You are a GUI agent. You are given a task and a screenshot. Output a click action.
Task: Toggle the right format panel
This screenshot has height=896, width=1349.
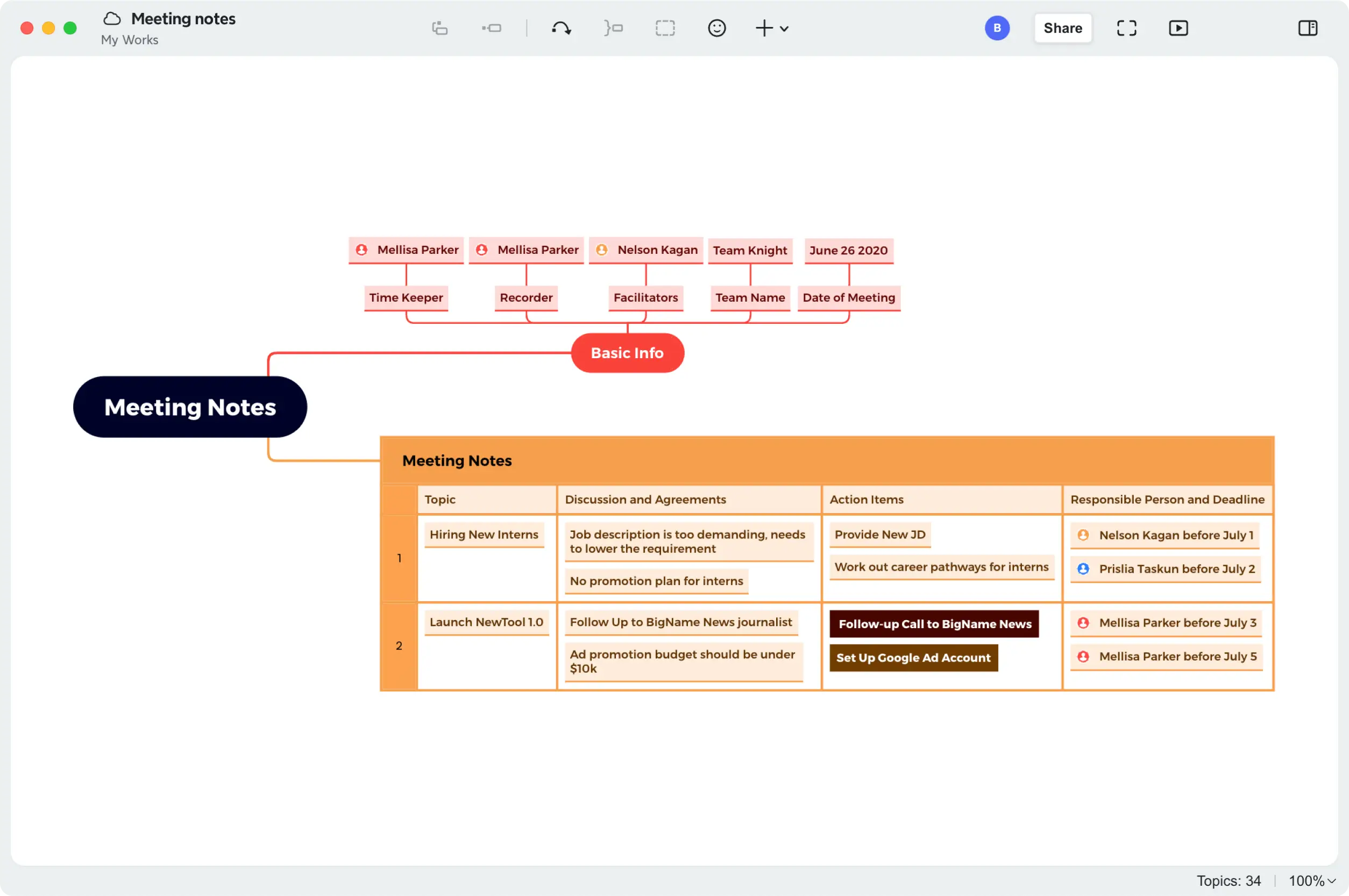(1308, 28)
